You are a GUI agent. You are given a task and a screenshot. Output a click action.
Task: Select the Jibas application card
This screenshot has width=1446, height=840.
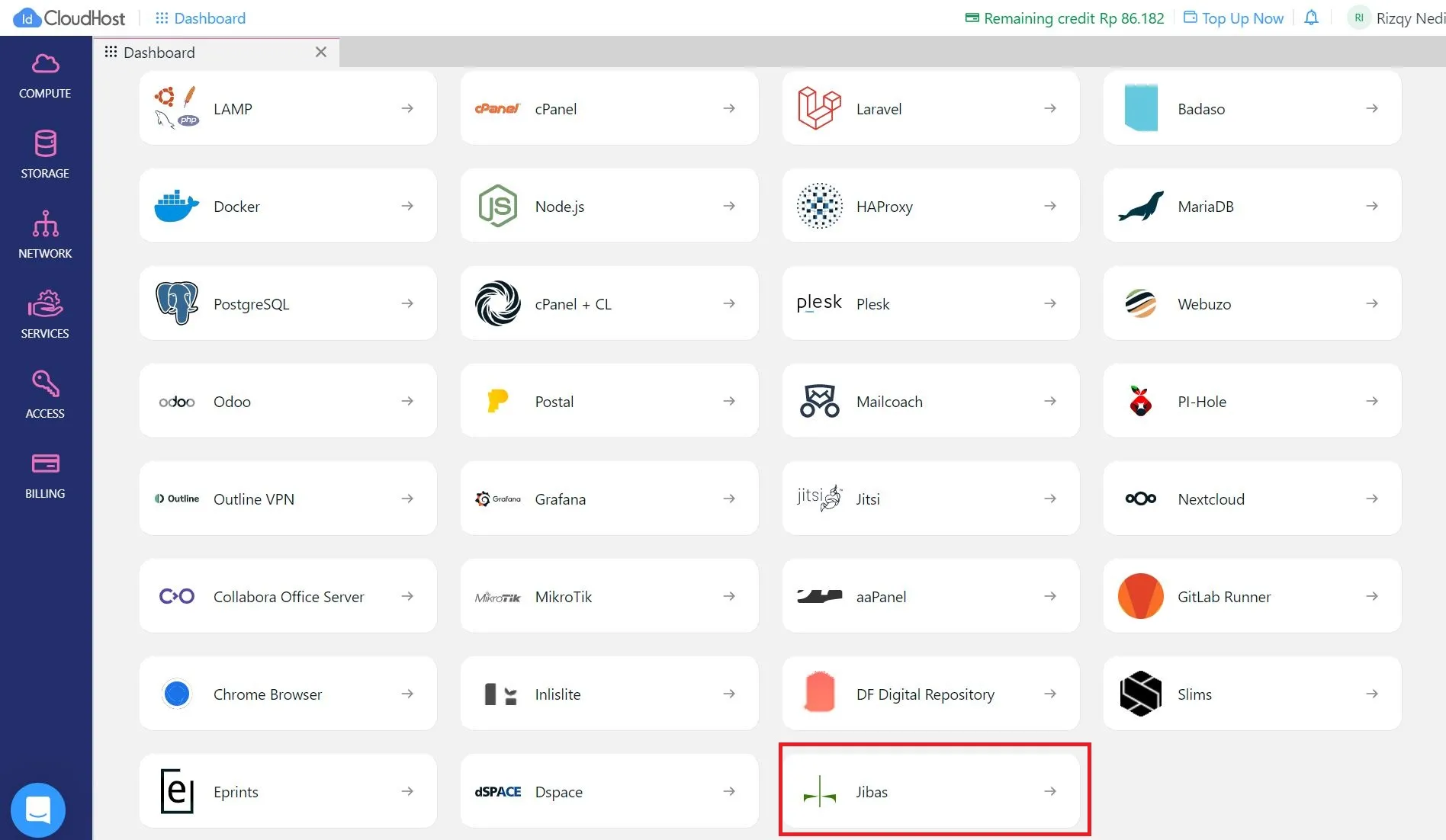pyautogui.click(x=930, y=791)
